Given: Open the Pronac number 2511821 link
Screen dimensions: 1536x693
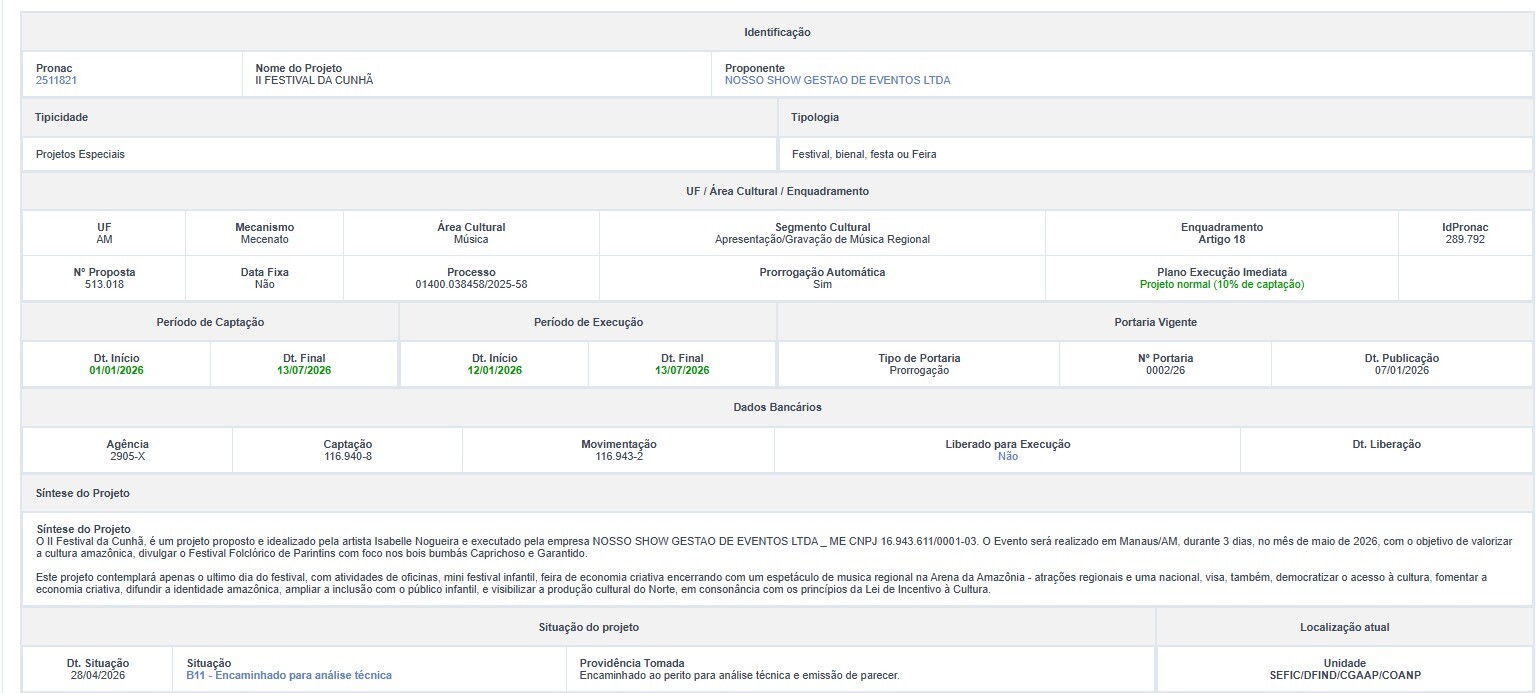Looking at the screenshot, I should click(56, 80).
